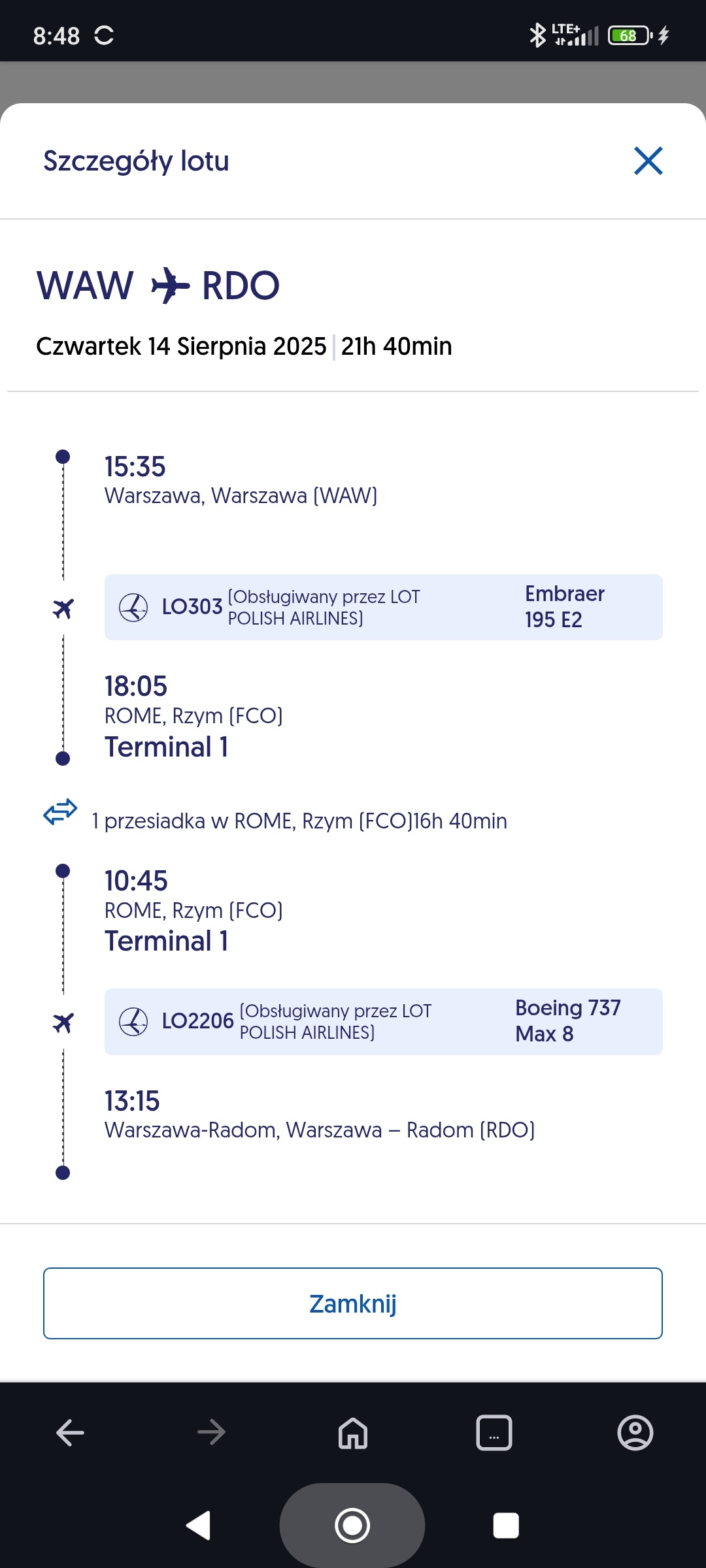
Task: Tap the browser back arrow
Action: tap(70, 1433)
